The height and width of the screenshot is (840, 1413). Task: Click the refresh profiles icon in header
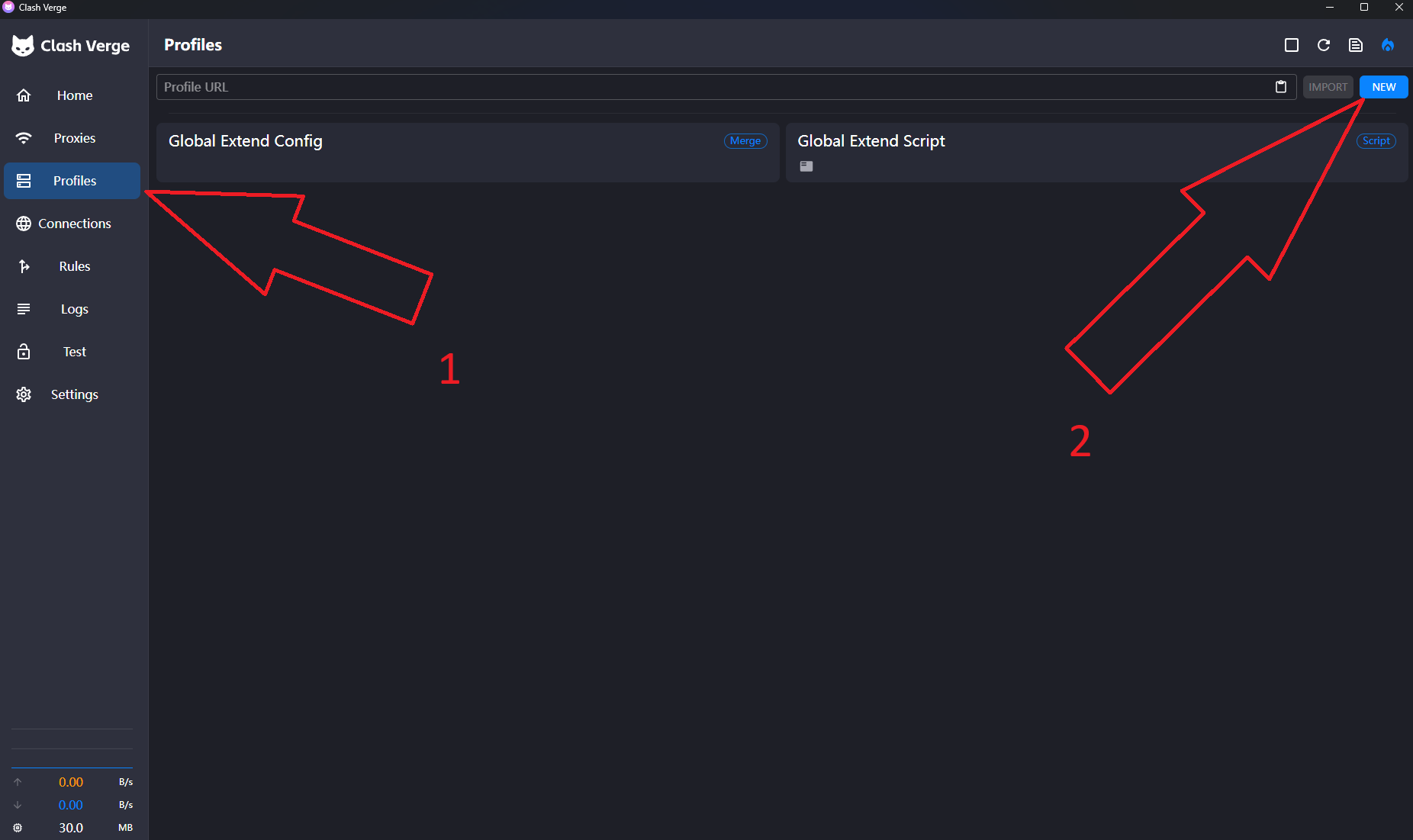coord(1324,45)
